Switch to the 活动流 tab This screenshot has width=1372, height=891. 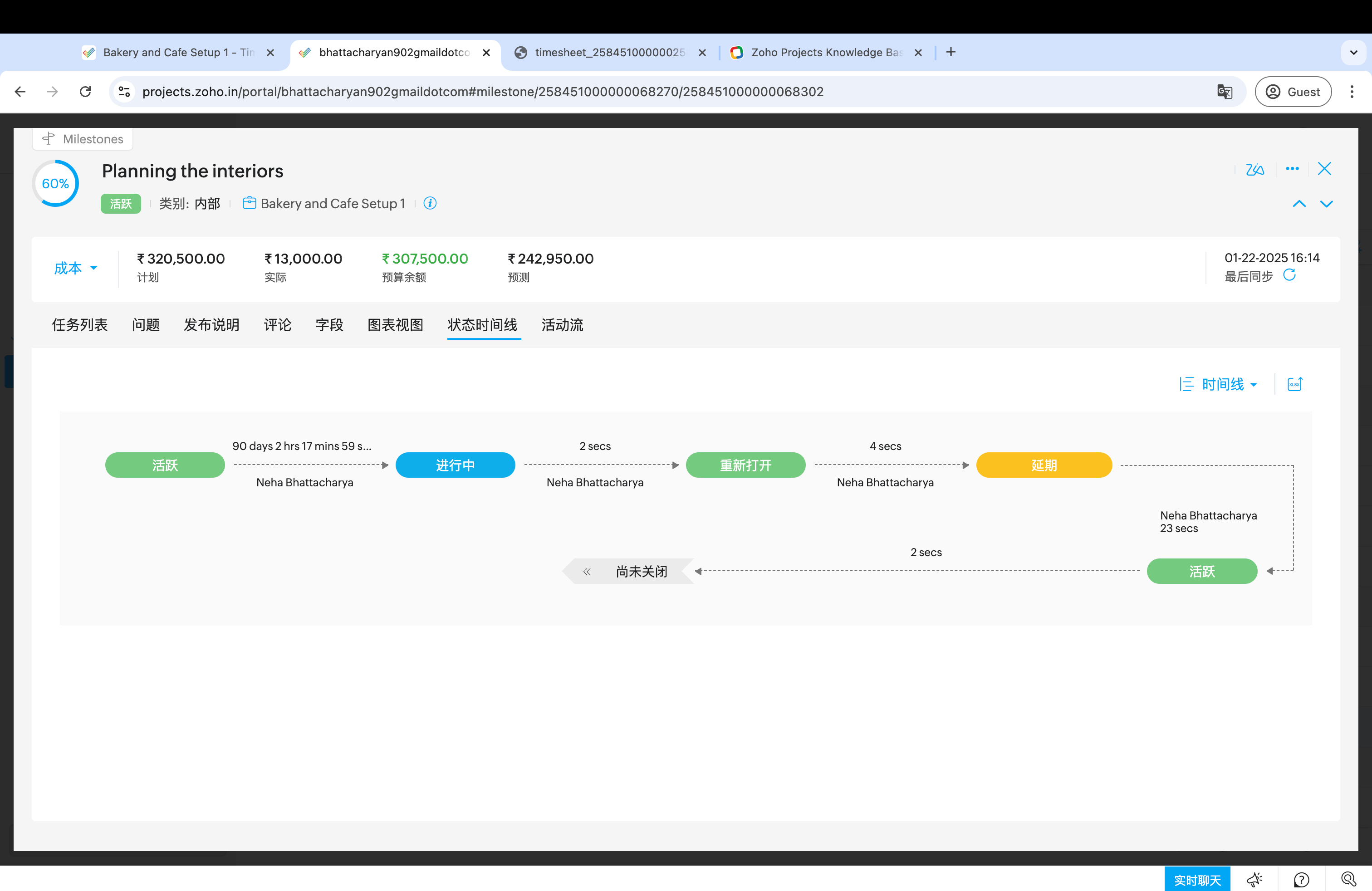tap(562, 325)
